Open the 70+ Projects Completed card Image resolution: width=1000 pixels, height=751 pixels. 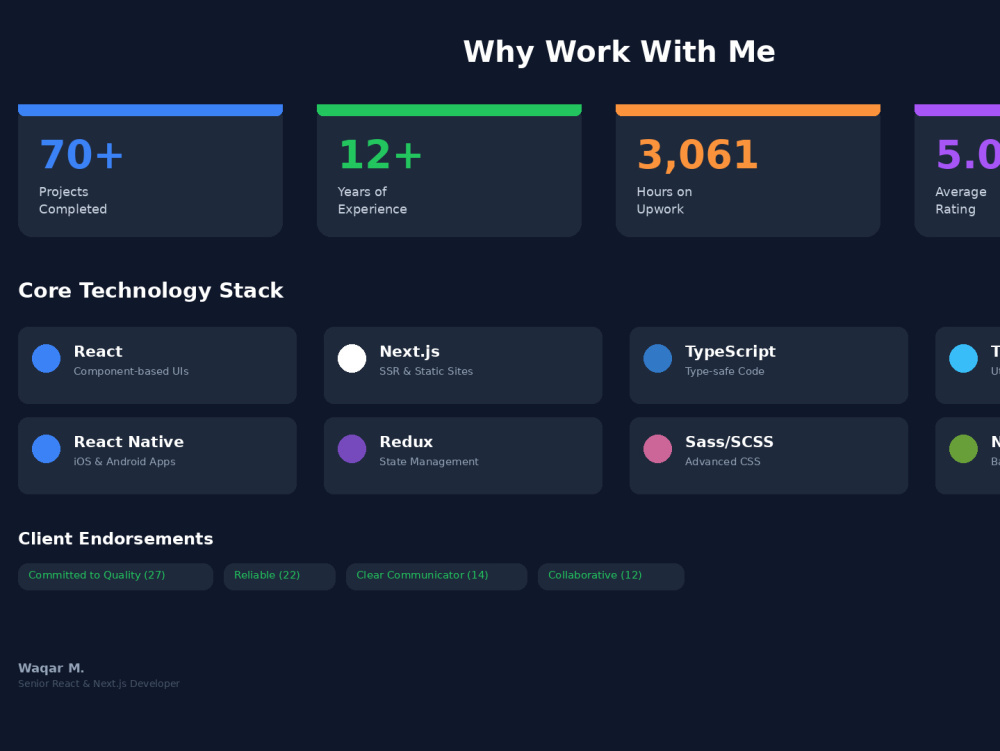tap(151, 170)
